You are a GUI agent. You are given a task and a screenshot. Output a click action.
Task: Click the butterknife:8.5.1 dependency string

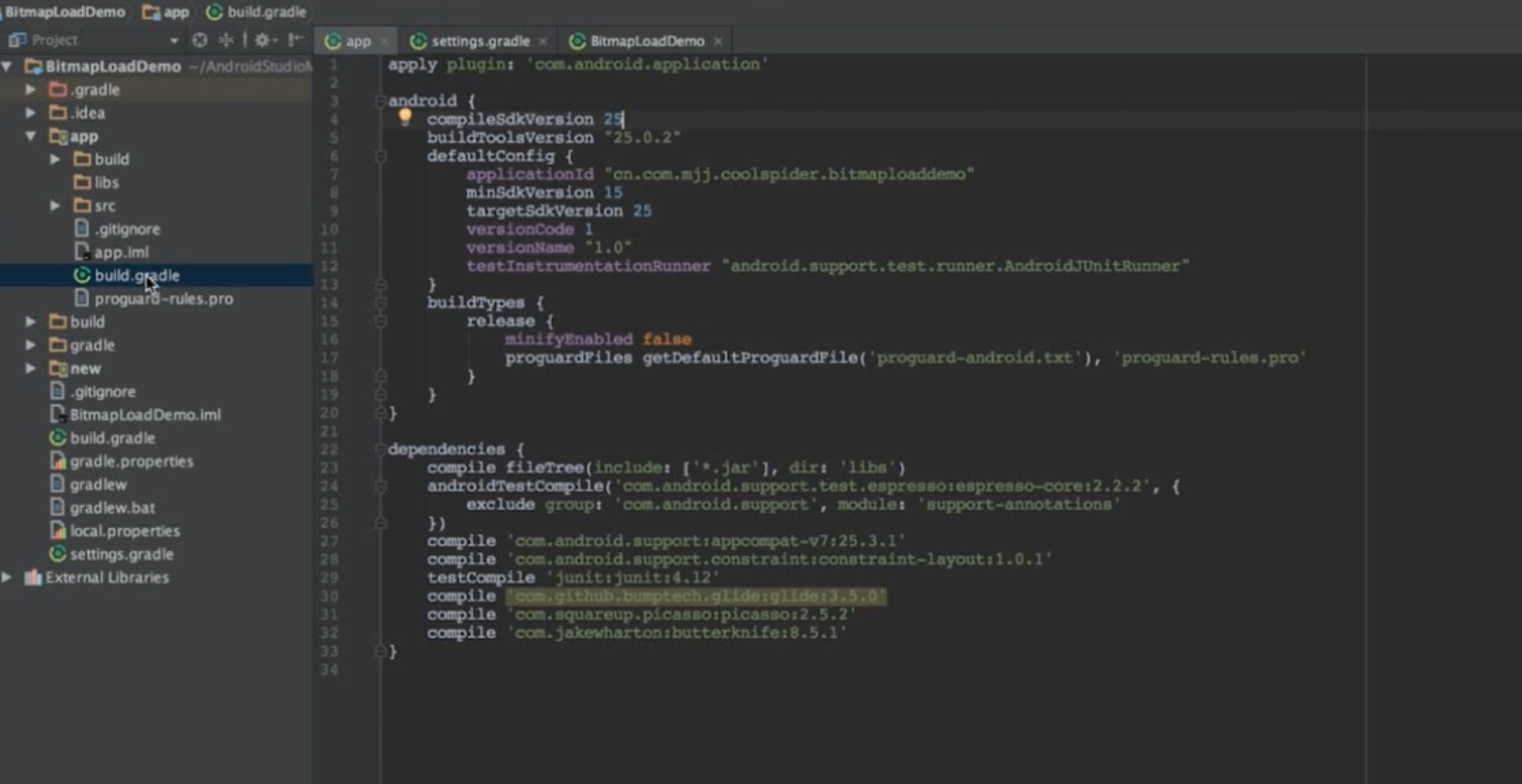677,633
